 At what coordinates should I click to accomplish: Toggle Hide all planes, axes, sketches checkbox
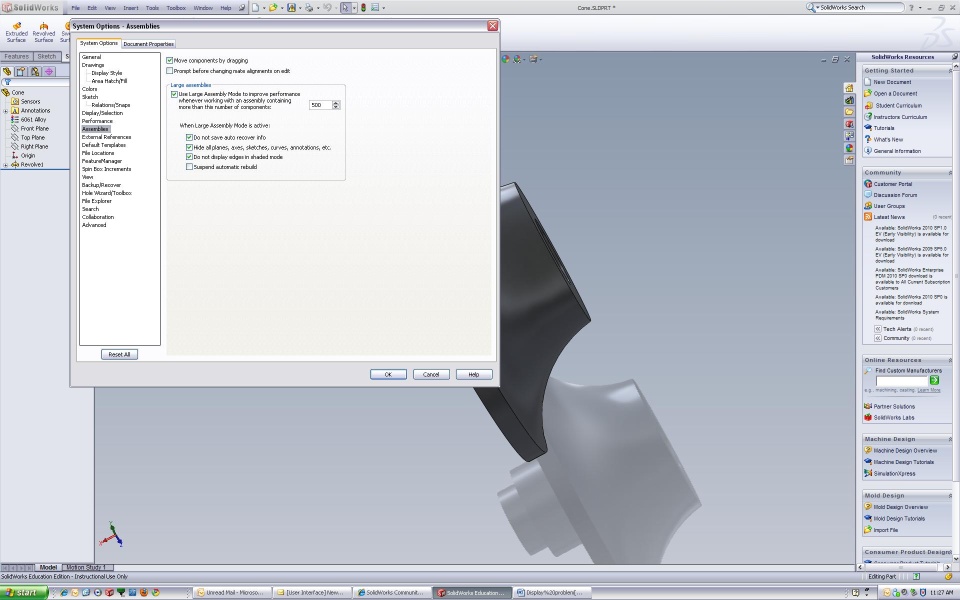point(189,148)
